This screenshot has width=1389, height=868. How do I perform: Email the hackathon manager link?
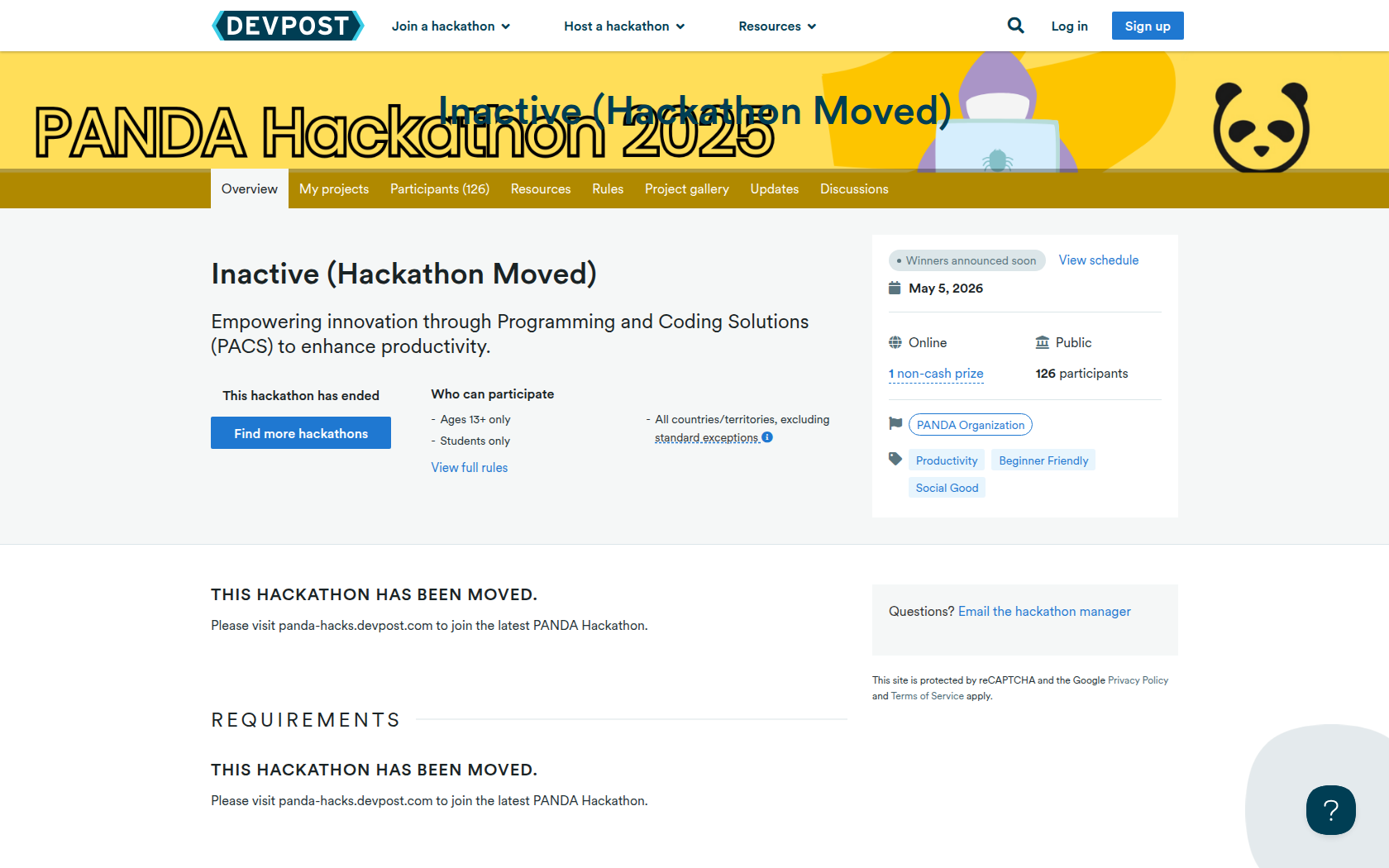[1044, 612]
